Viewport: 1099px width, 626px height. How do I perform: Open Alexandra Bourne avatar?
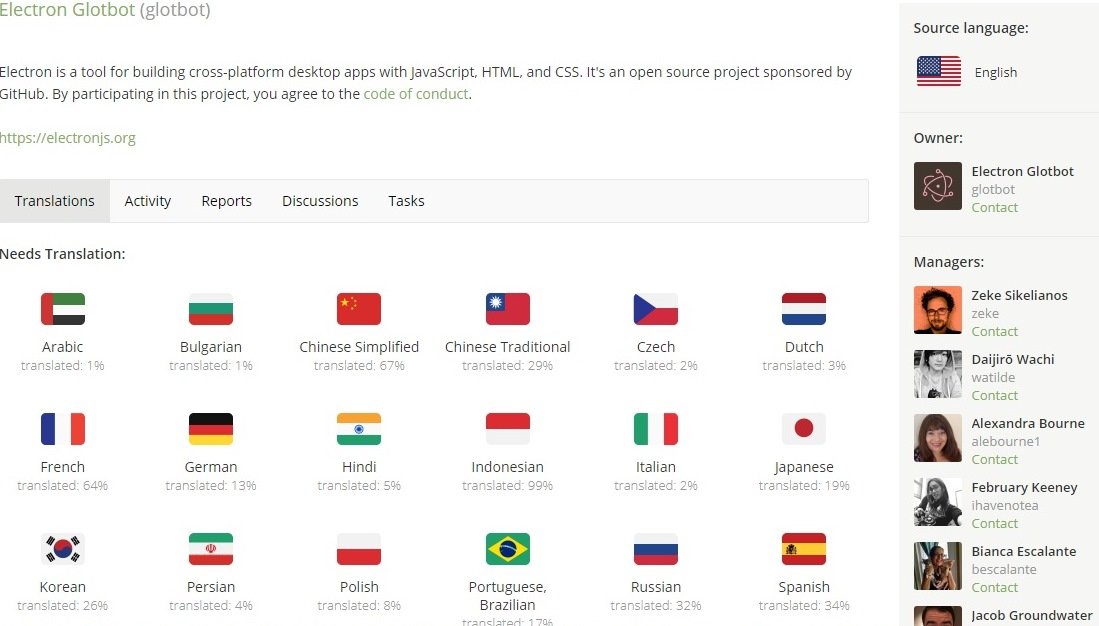tap(938, 438)
